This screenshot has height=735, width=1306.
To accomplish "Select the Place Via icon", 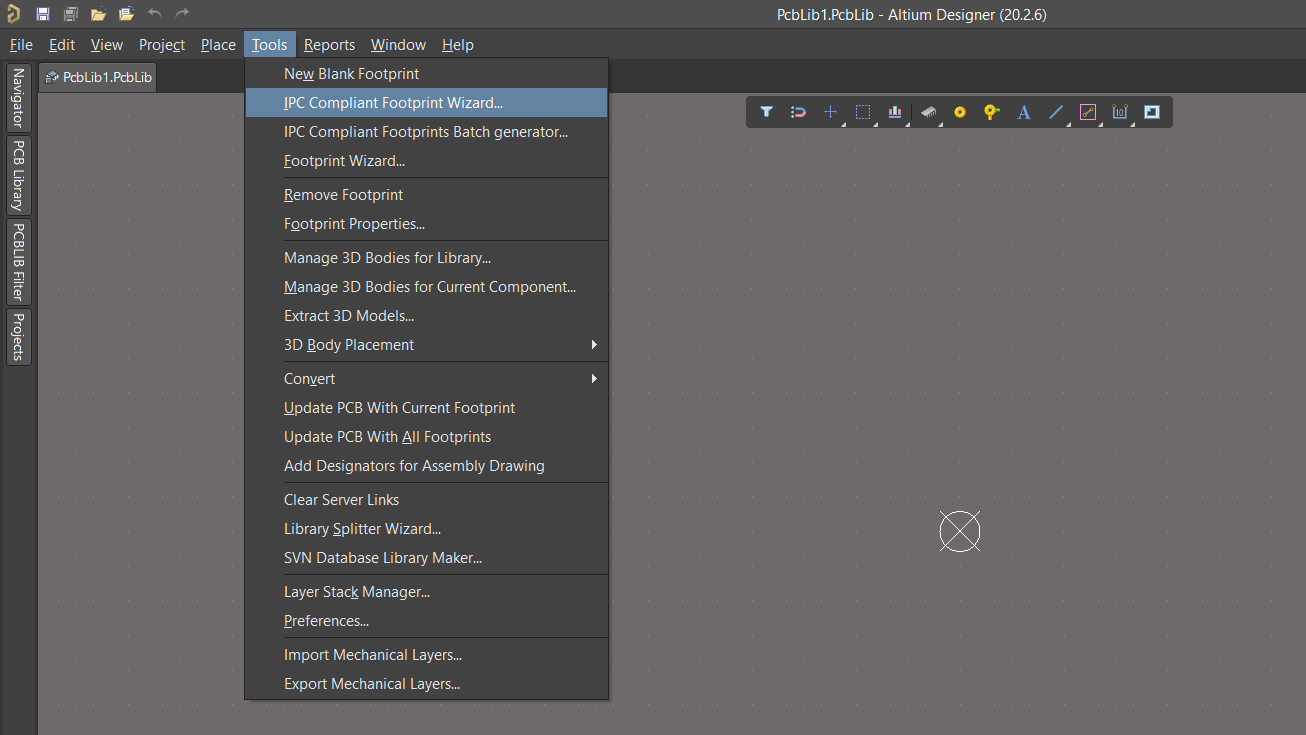I will pyautogui.click(x=991, y=112).
